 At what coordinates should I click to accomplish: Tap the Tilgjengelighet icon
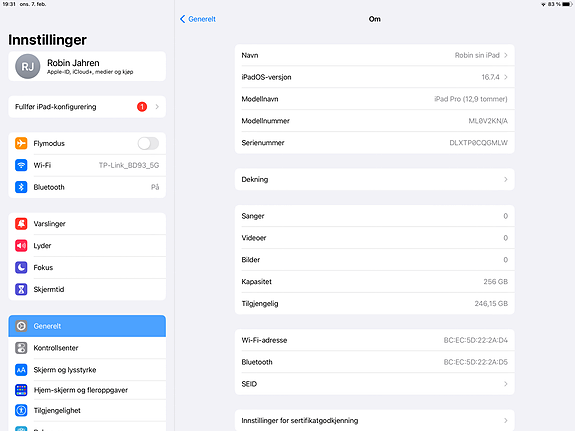21,410
